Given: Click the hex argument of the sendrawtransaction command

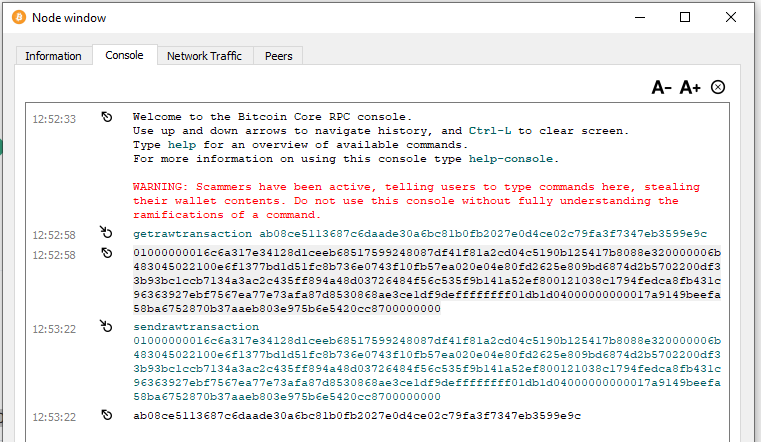Looking at the screenshot, I should (427, 369).
